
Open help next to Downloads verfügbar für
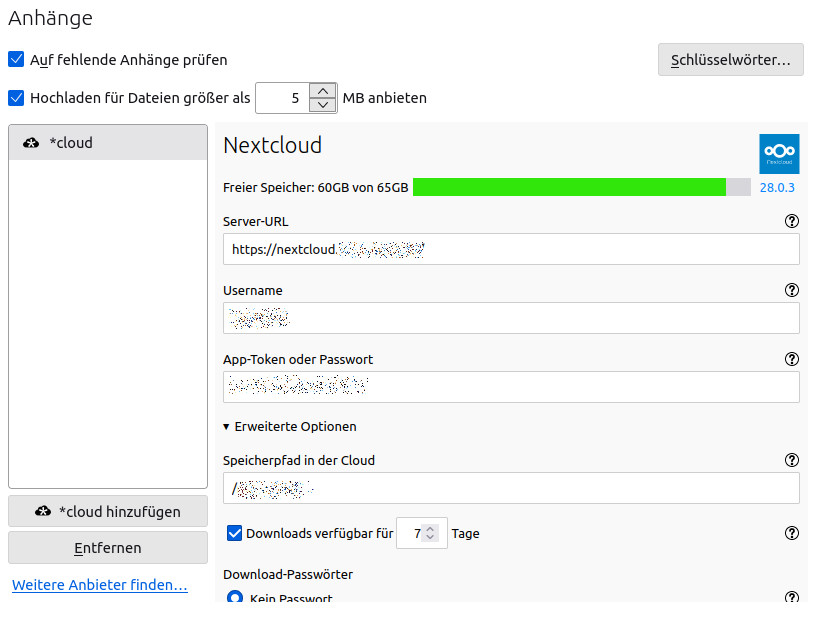(792, 533)
